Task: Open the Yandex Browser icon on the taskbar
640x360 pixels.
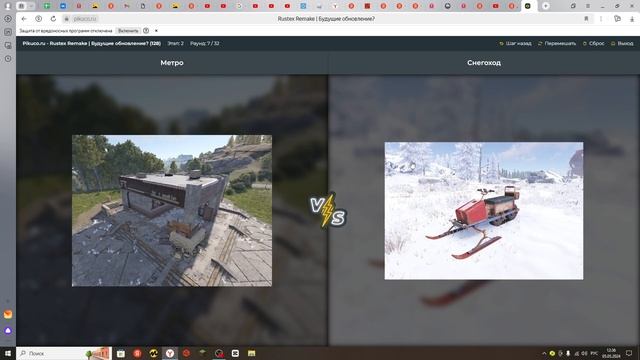Action: 170,353
